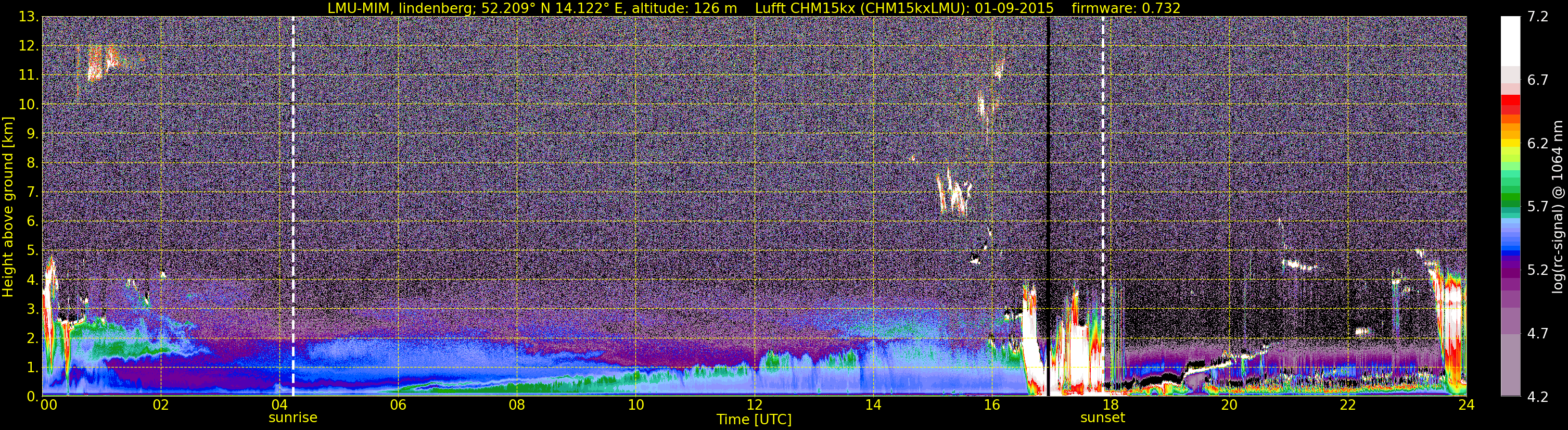Viewport: 1568px width, 430px height.
Task: Click the time axis tick label 16
Action: tap(991, 405)
